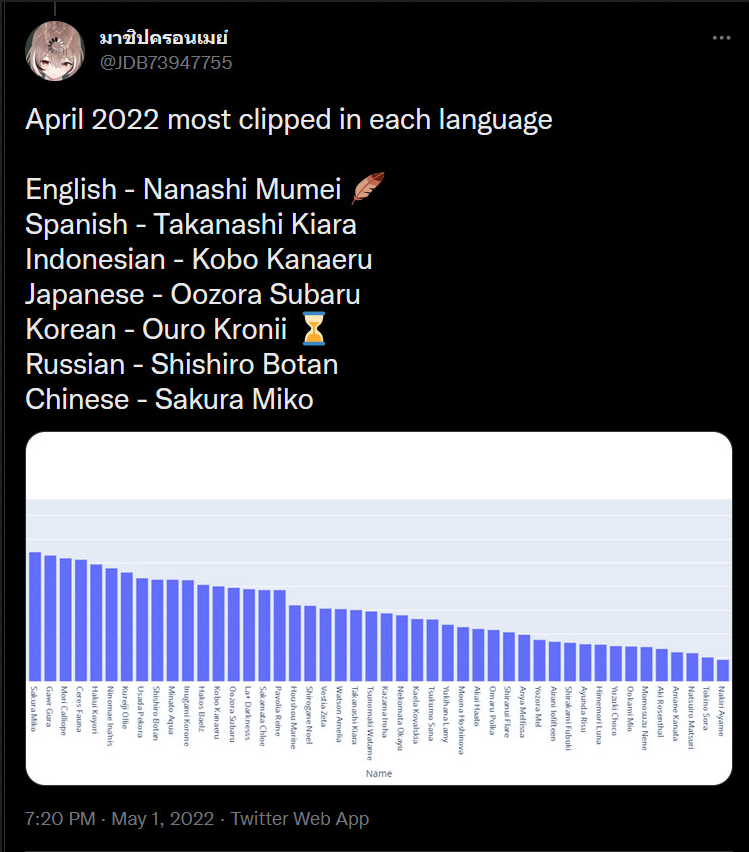
Task: Open the Twitter Web App source link
Action: click(300, 818)
